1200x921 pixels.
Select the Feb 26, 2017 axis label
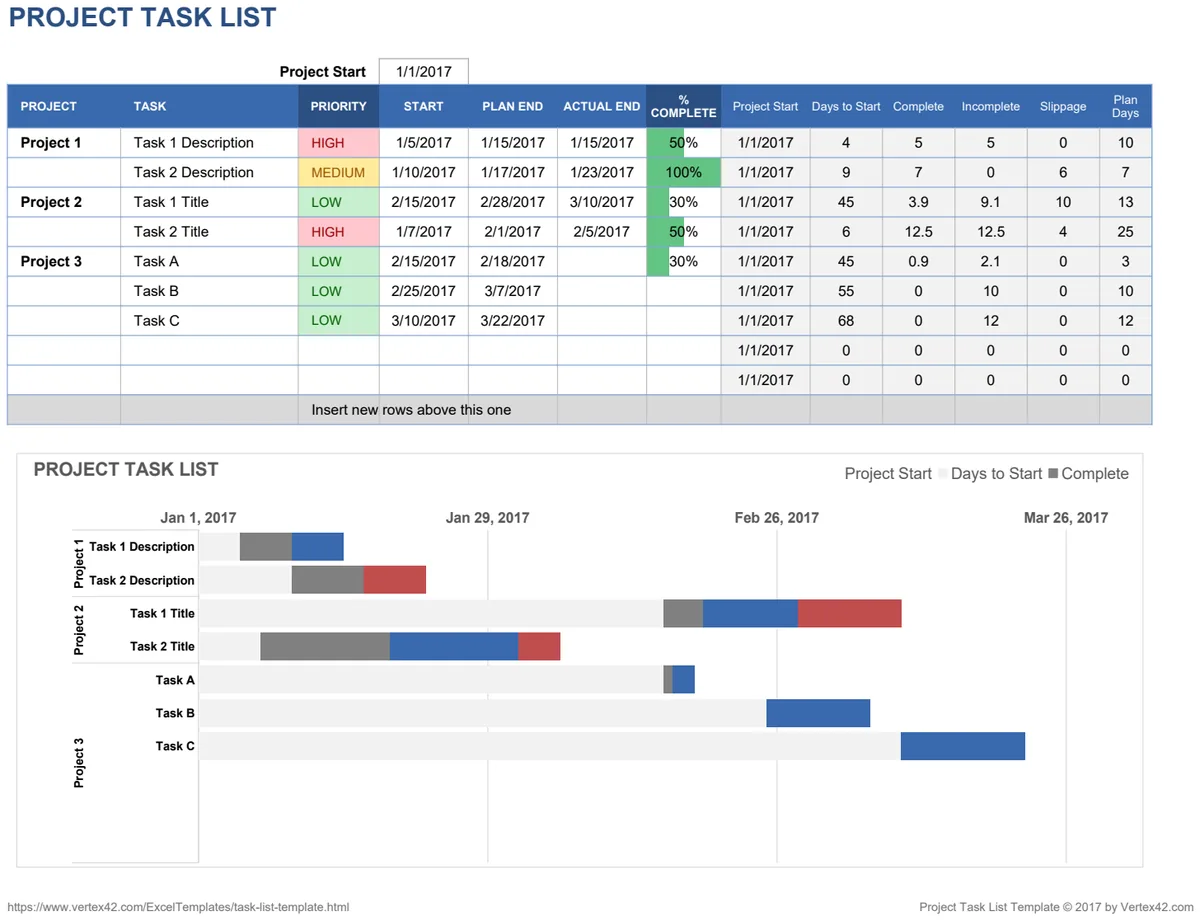[x=776, y=518]
